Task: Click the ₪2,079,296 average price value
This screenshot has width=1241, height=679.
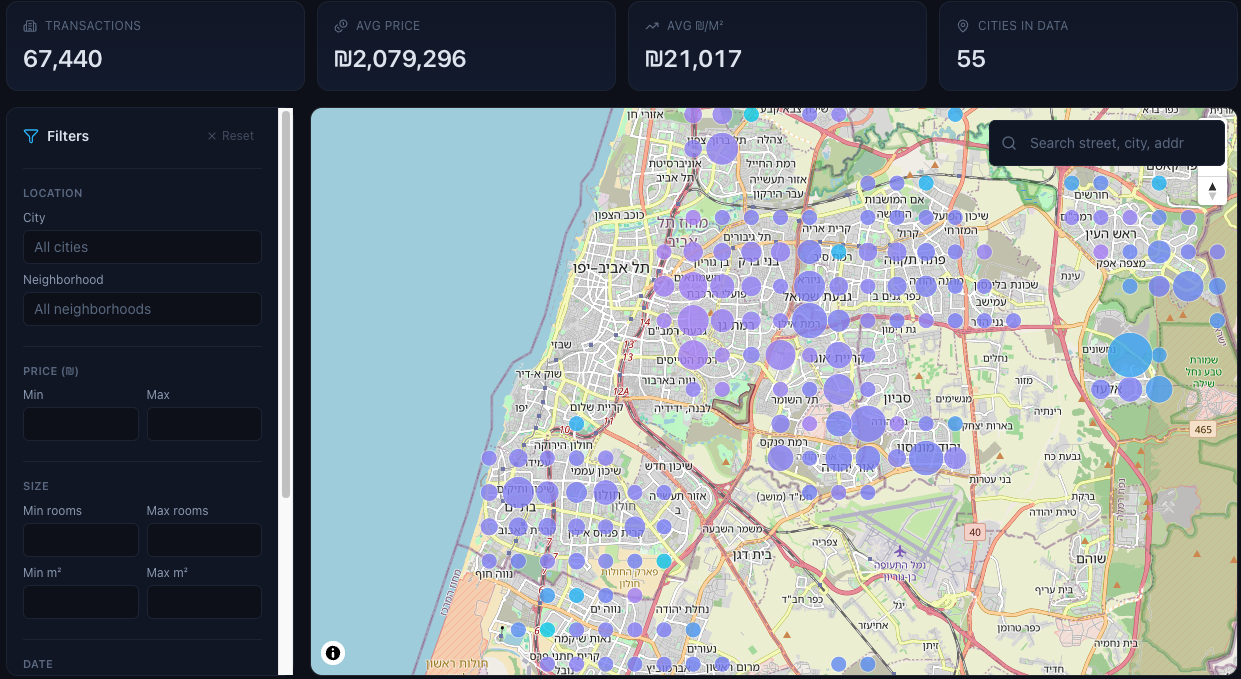Action: [400, 59]
